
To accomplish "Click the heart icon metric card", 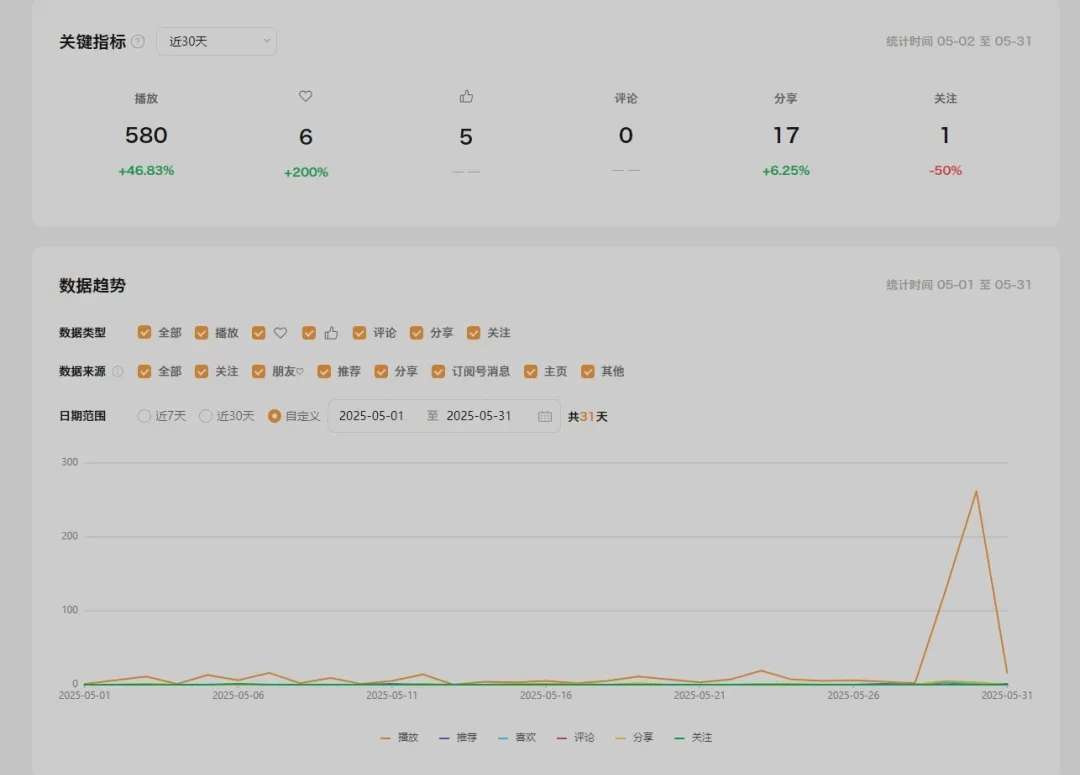I will pyautogui.click(x=306, y=135).
